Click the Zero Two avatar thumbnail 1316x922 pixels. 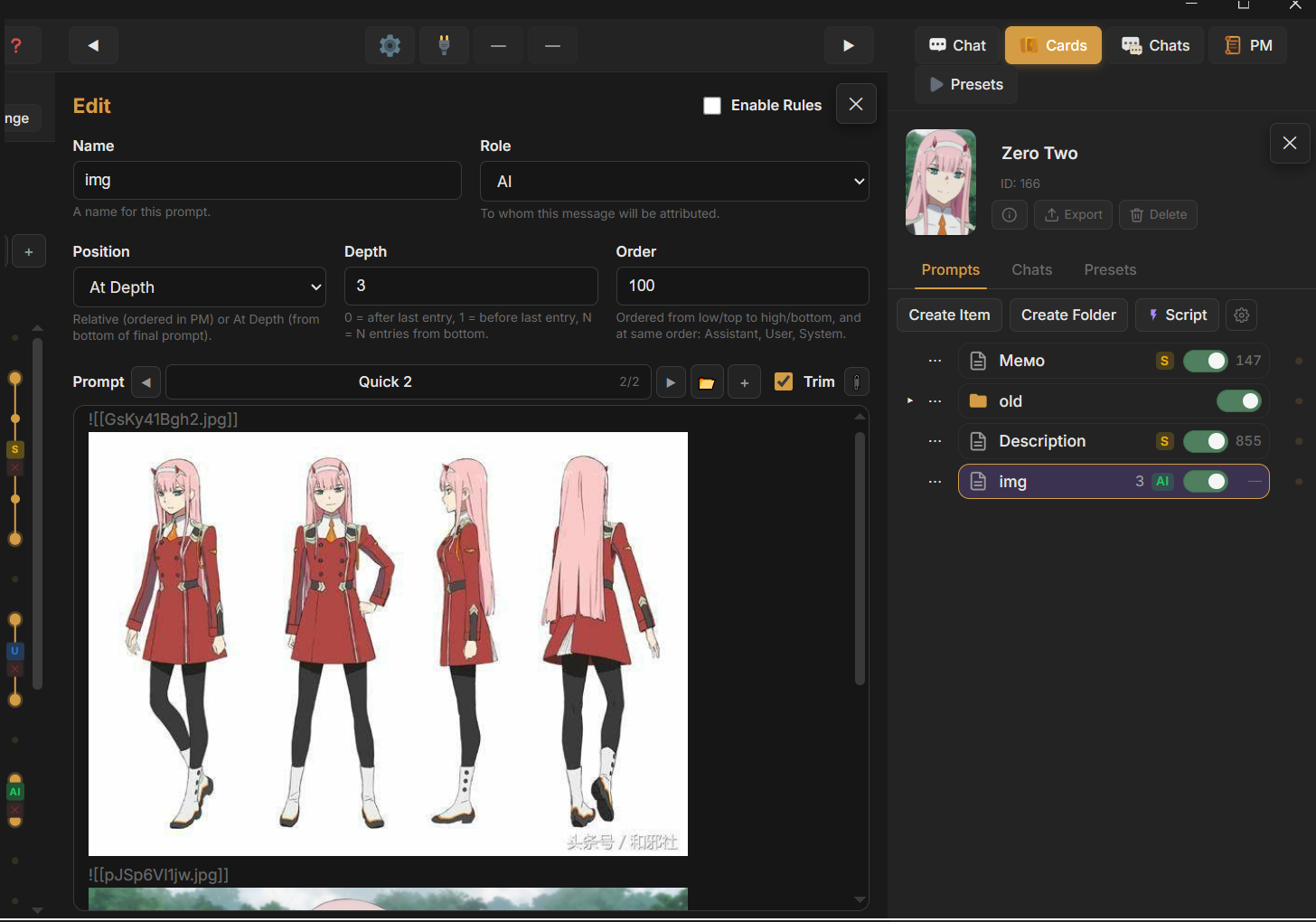(941, 183)
